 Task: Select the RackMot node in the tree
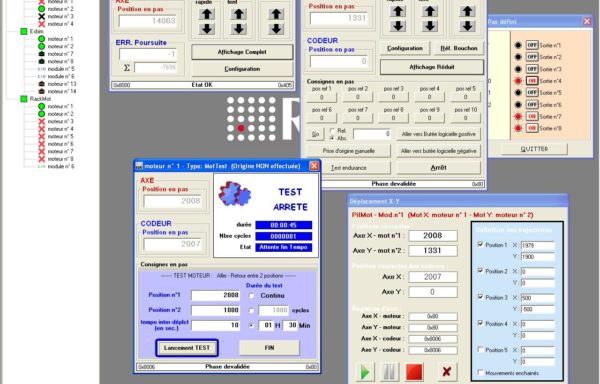pos(40,99)
